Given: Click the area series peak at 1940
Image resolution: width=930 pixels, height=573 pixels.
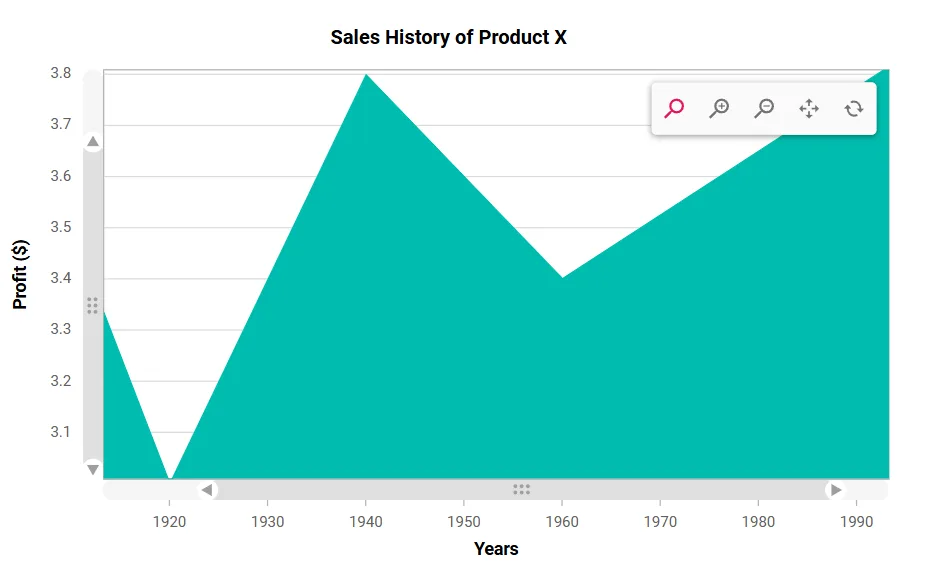Looking at the screenshot, I should click(x=366, y=75).
